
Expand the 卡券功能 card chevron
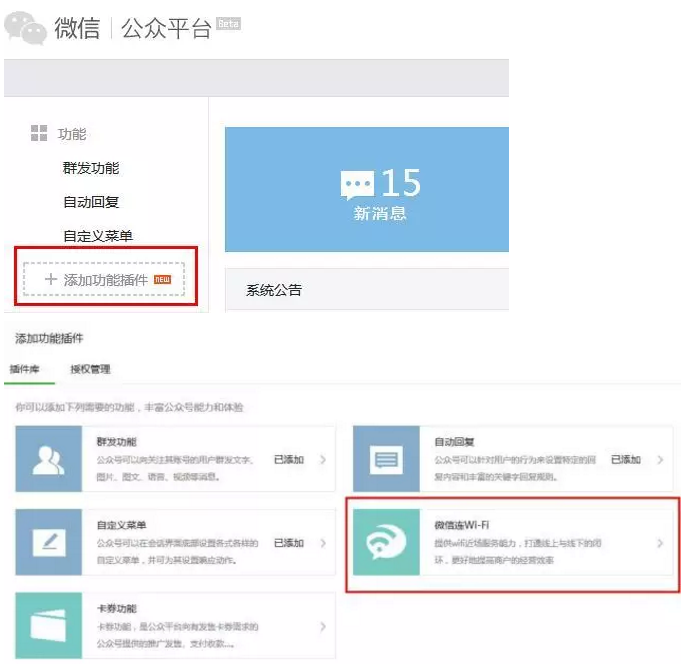coord(323,626)
